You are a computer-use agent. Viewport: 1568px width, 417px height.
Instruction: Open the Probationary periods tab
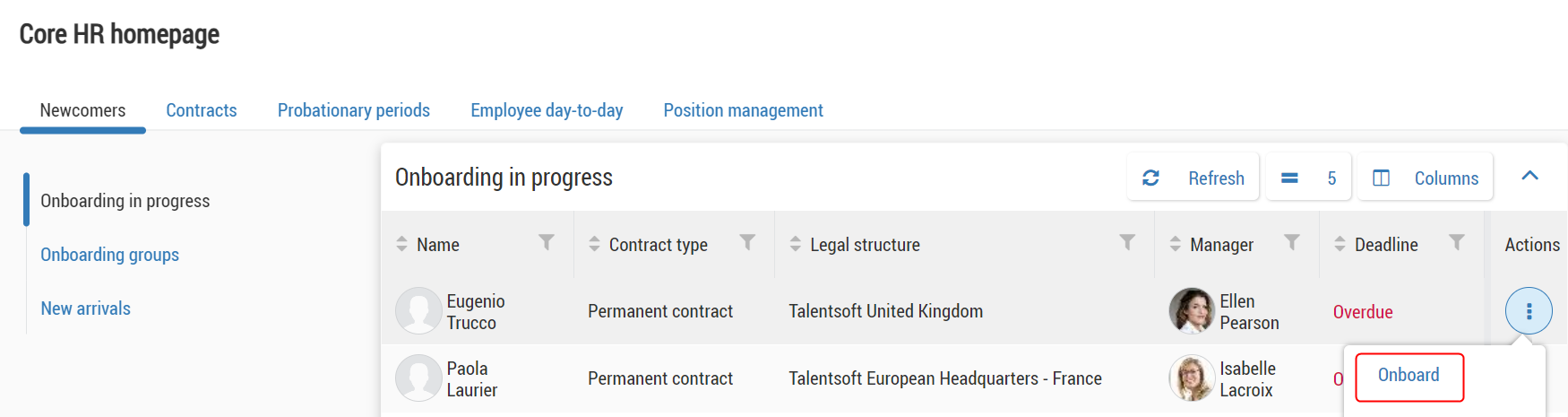(354, 110)
